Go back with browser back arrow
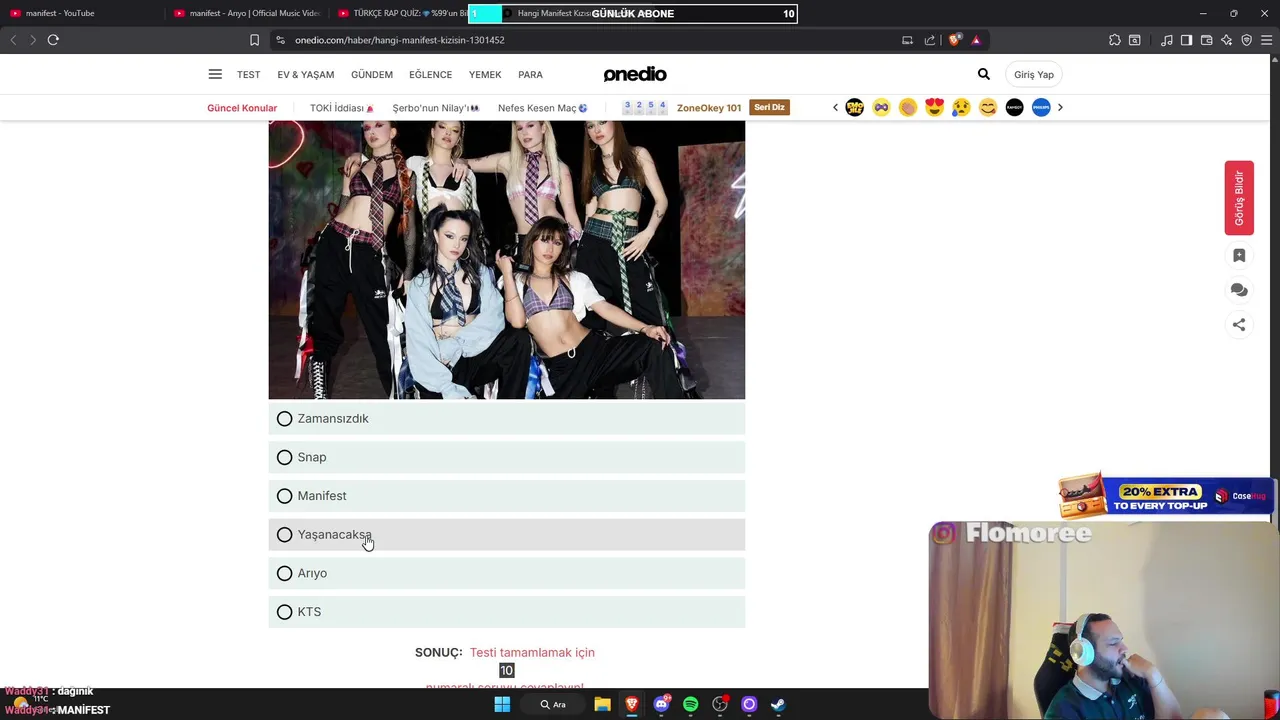Image resolution: width=1280 pixels, height=720 pixels. coord(13,40)
